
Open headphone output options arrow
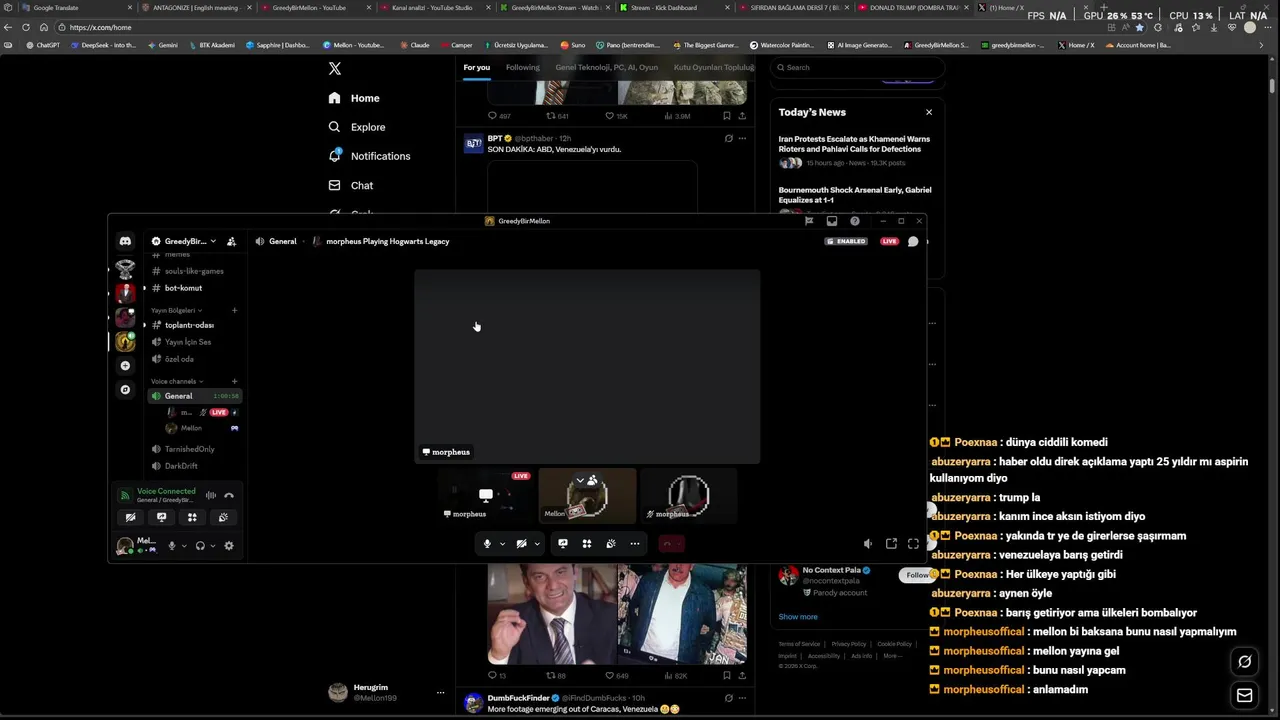pos(212,546)
